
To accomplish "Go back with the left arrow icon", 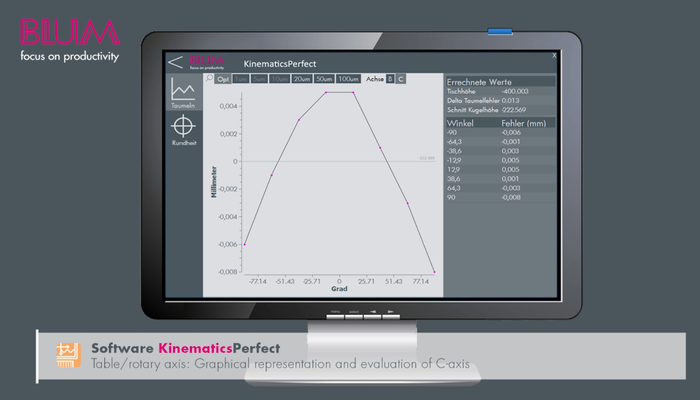I will [175, 62].
